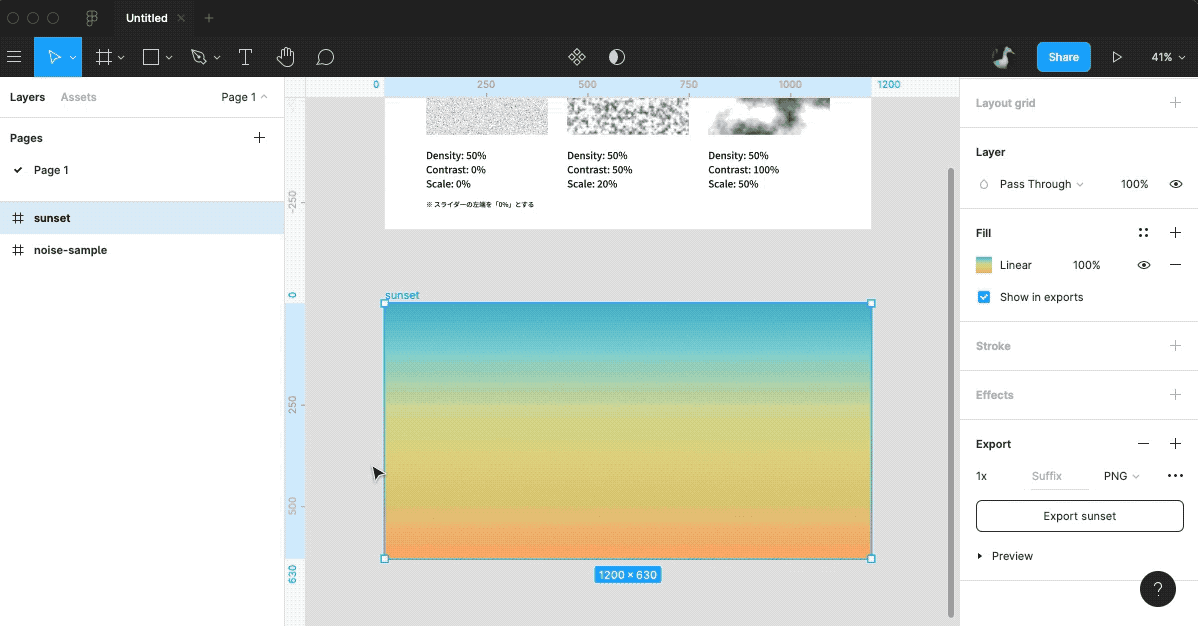Select the Move tool arrow

pyautogui.click(x=54, y=57)
